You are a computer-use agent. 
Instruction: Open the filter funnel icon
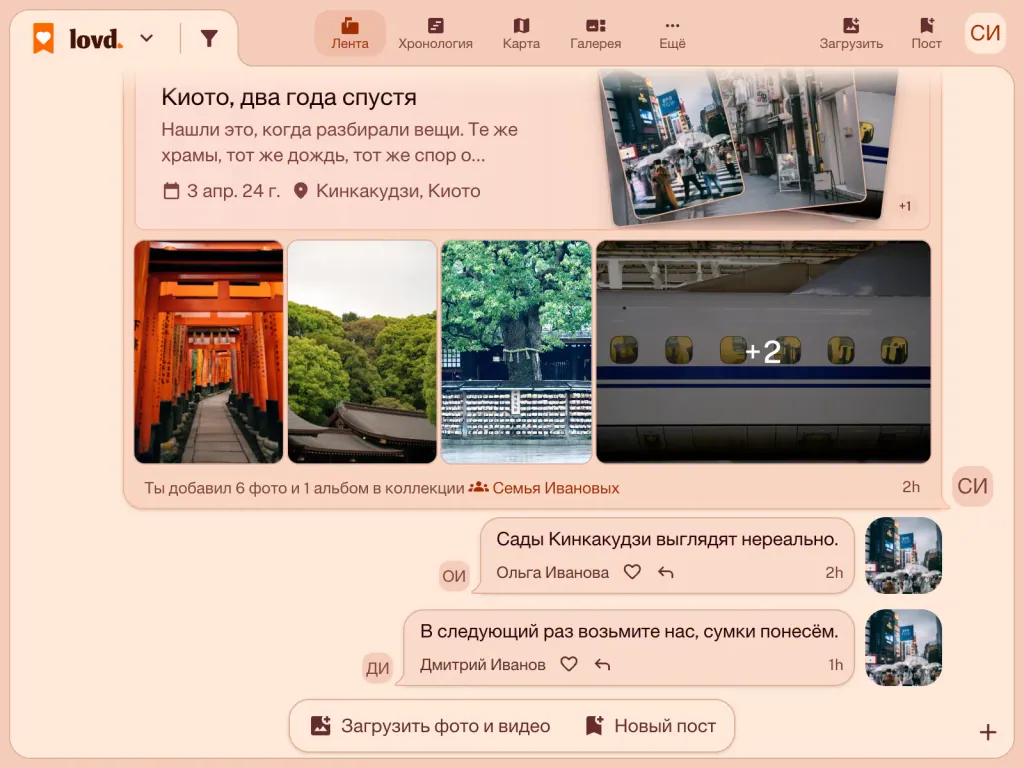(x=209, y=39)
